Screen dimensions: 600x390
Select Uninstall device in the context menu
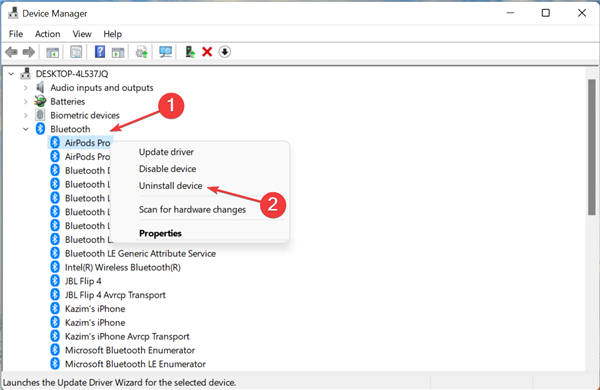[170, 185]
